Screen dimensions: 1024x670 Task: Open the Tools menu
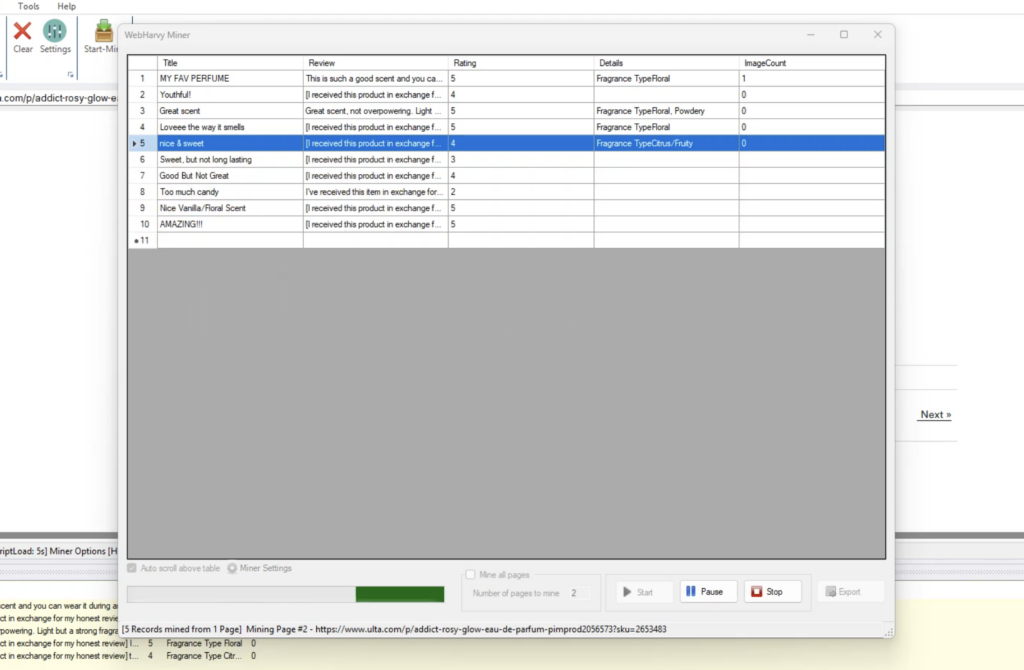(29, 6)
